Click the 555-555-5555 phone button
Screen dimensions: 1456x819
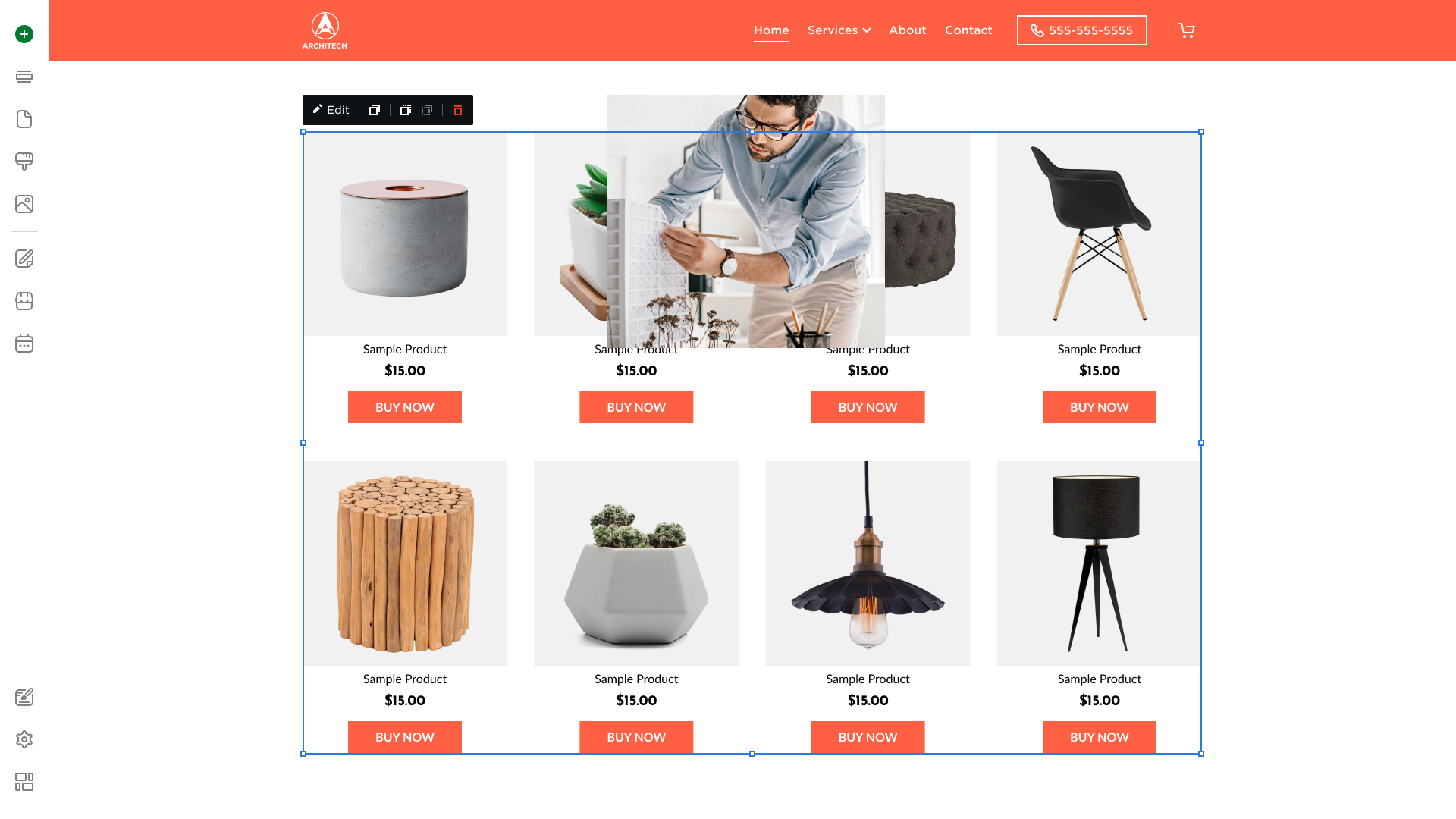click(1081, 30)
